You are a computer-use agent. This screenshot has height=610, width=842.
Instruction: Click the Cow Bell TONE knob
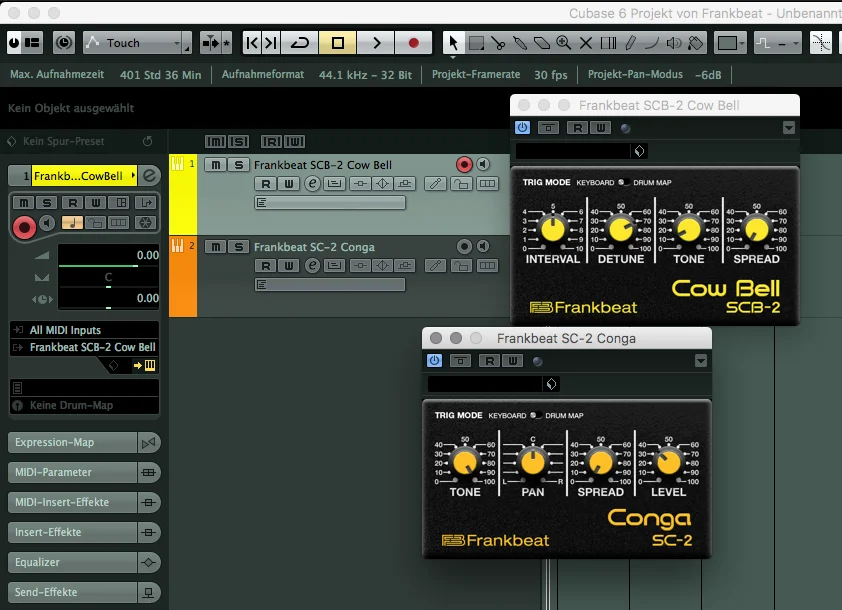coord(688,229)
